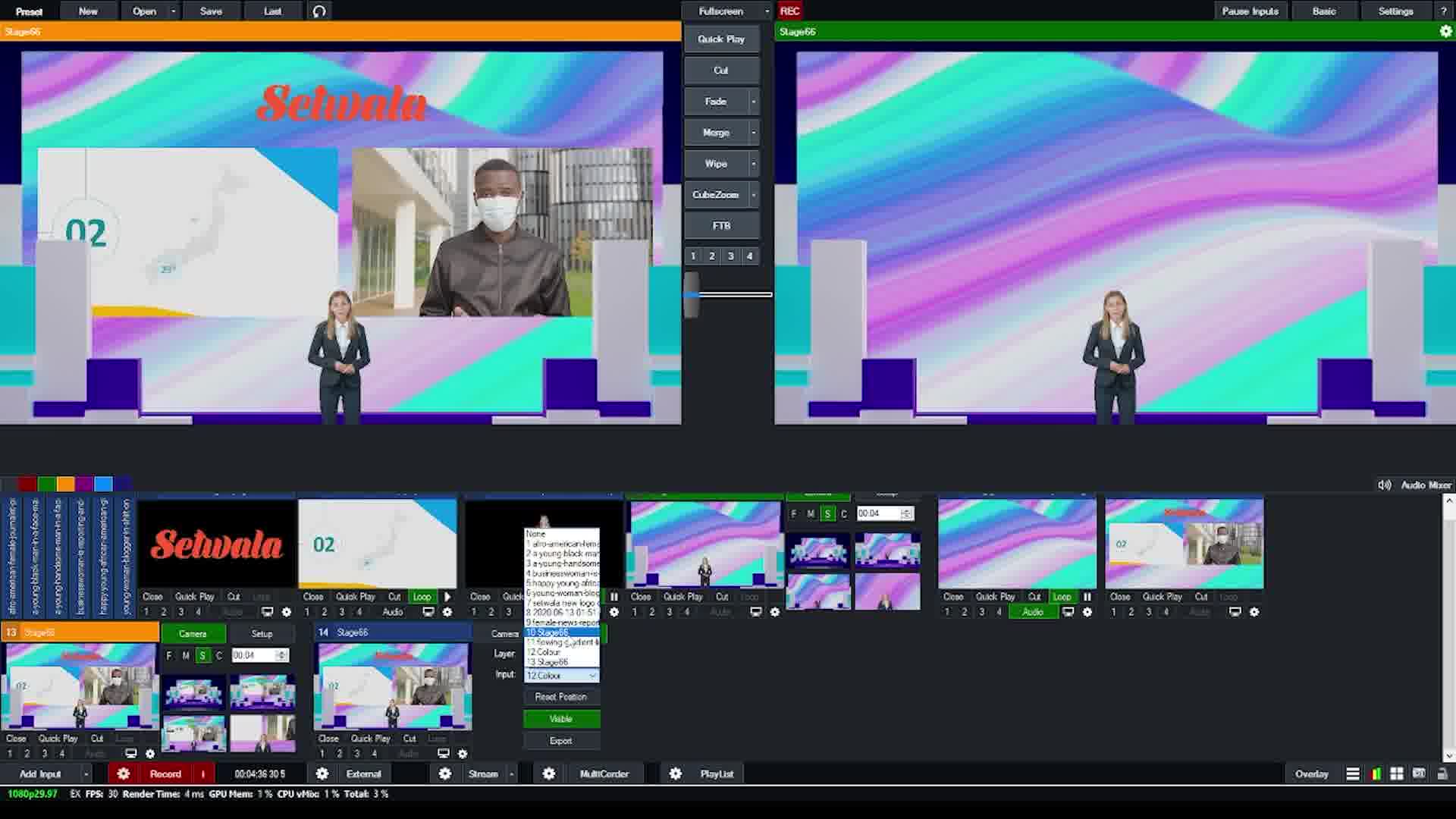Click the reload preset icon in top bar
This screenshot has width=1456, height=819.
tap(319, 11)
